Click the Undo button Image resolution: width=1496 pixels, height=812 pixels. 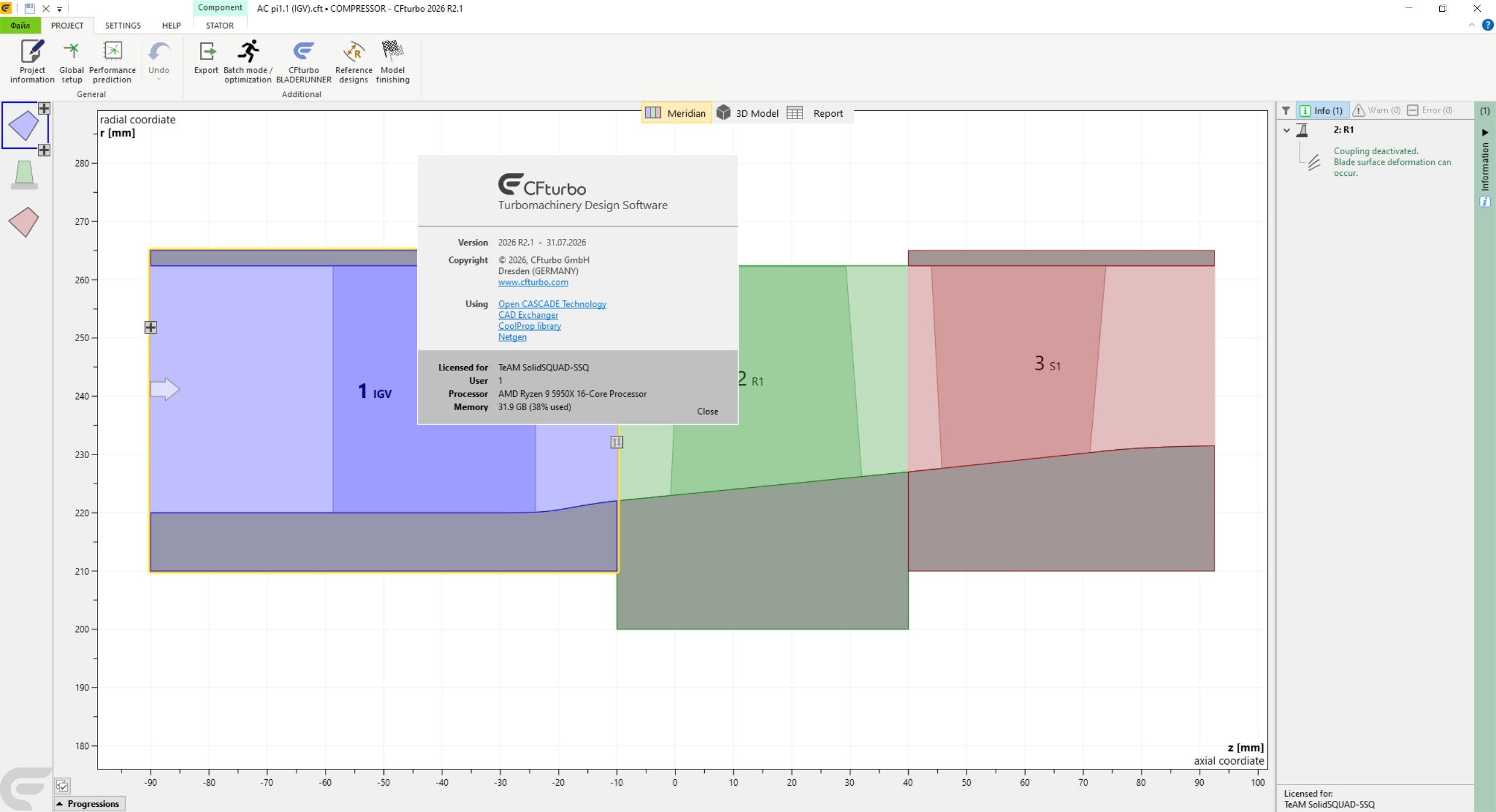(158, 57)
